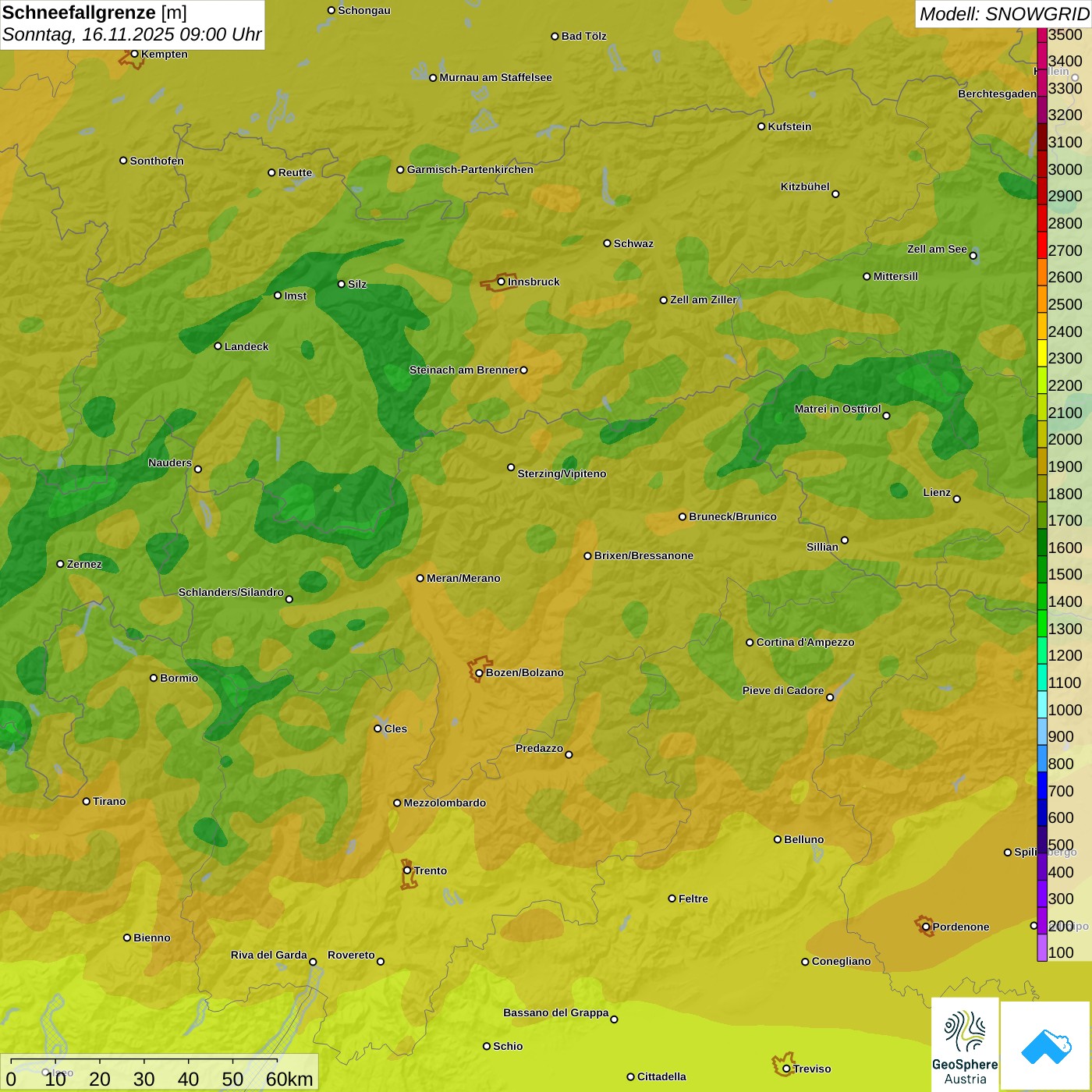
Task: Click the Matrei in Osttirol label
Action: [x=838, y=409]
